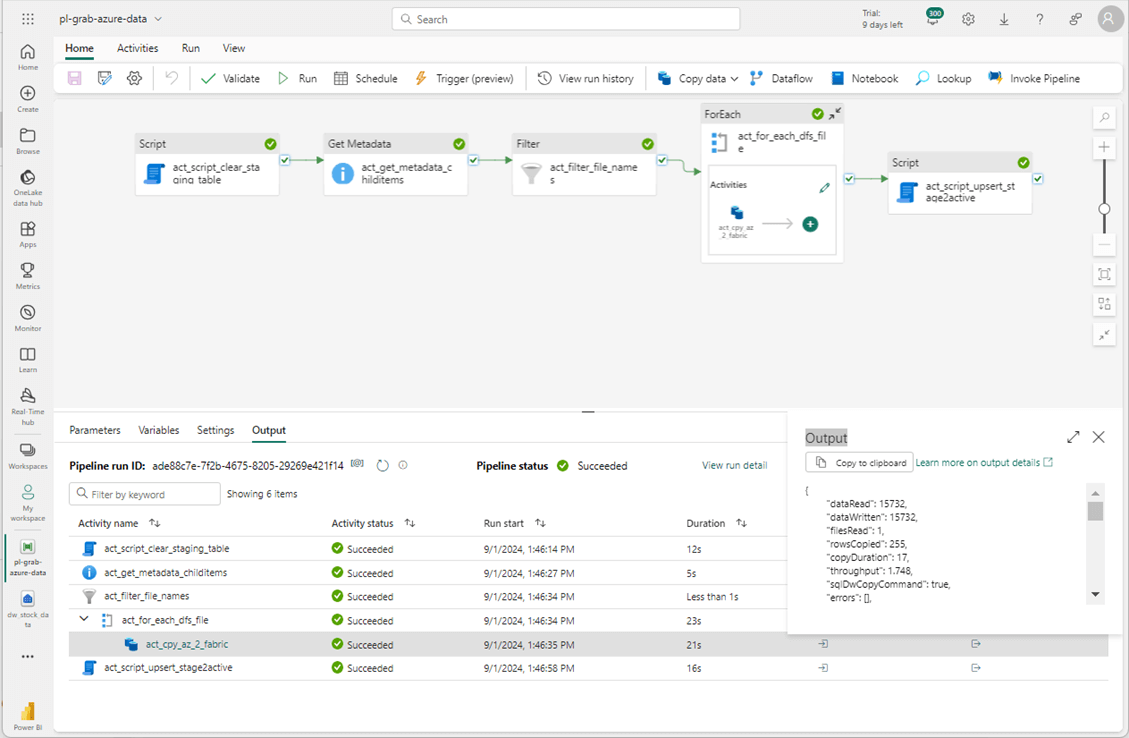Edit ForEach activities with pencil icon

click(x=824, y=188)
